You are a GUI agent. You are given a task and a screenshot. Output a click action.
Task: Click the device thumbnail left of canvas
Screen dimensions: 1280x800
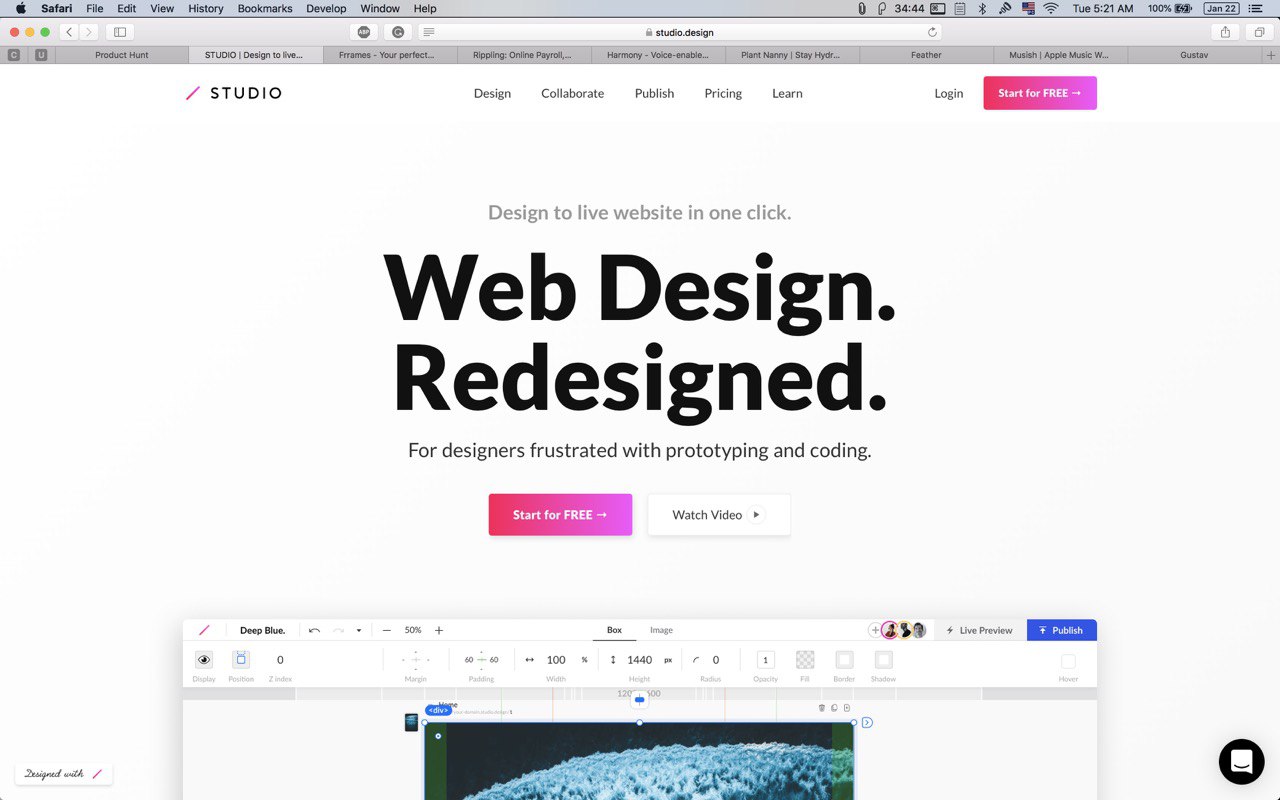[x=411, y=722]
